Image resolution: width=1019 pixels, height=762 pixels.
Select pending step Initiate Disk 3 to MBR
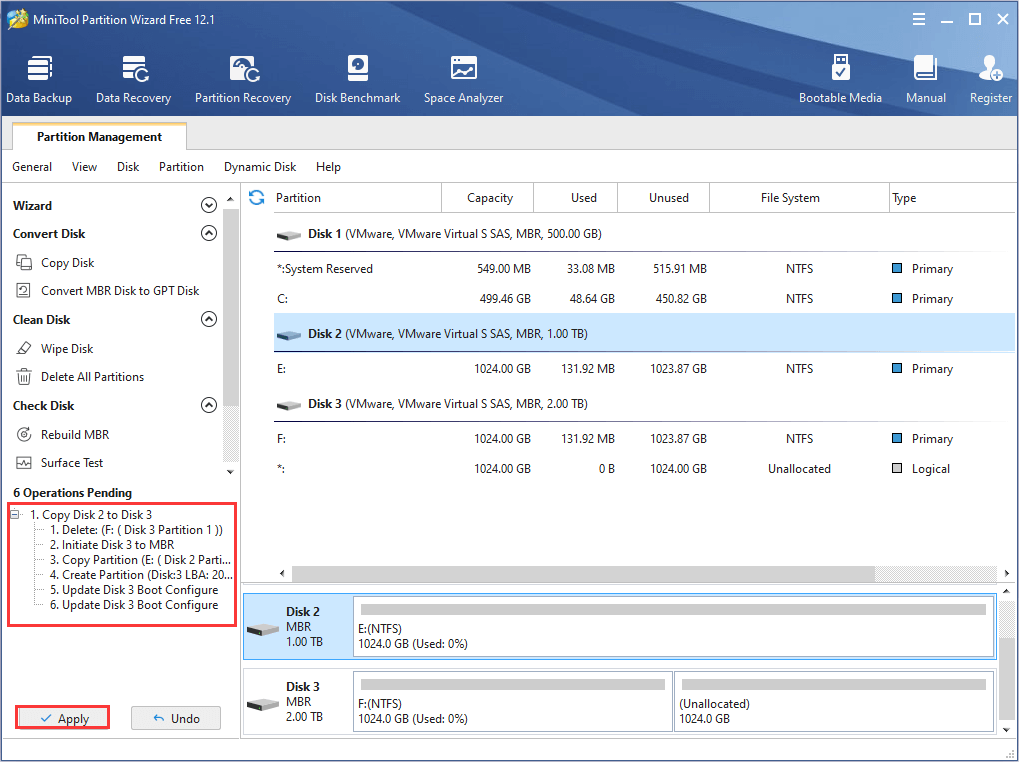112,545
